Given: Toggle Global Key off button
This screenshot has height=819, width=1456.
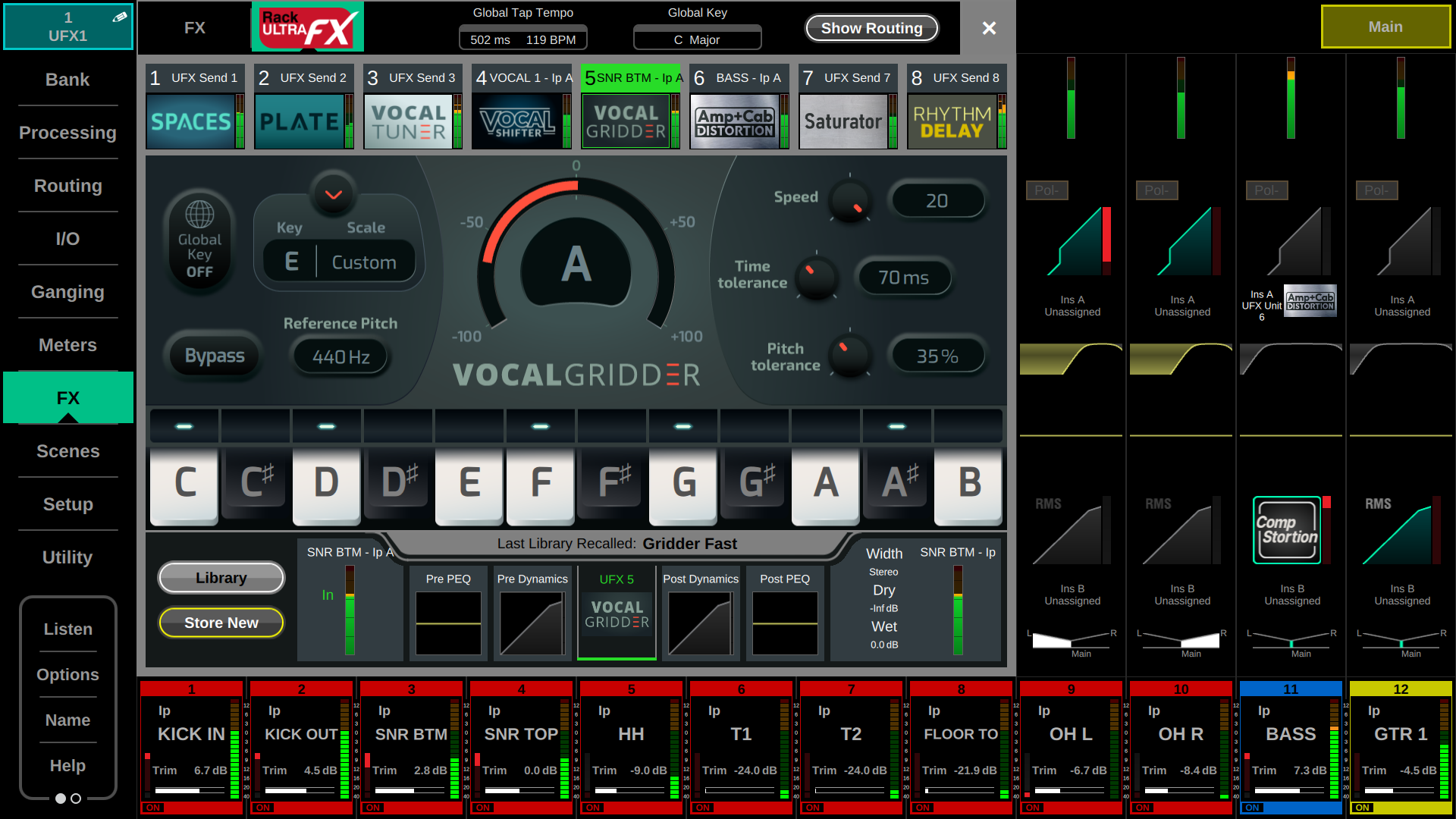Looking at the screenshot, I should click(199, 240).
